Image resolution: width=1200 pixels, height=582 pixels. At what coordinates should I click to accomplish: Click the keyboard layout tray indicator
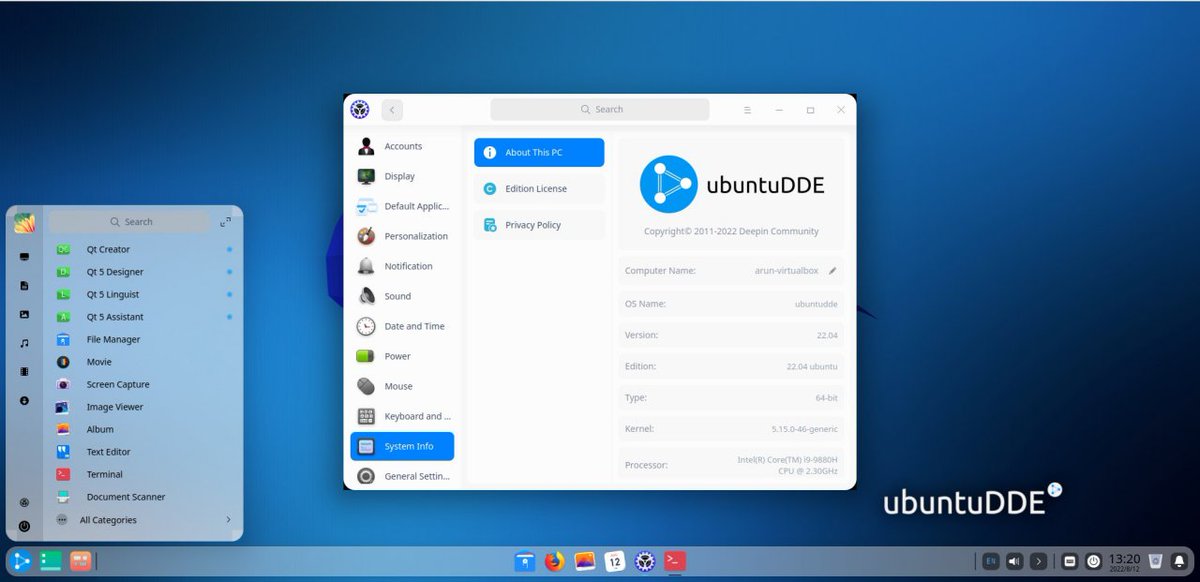coord(991,561)
